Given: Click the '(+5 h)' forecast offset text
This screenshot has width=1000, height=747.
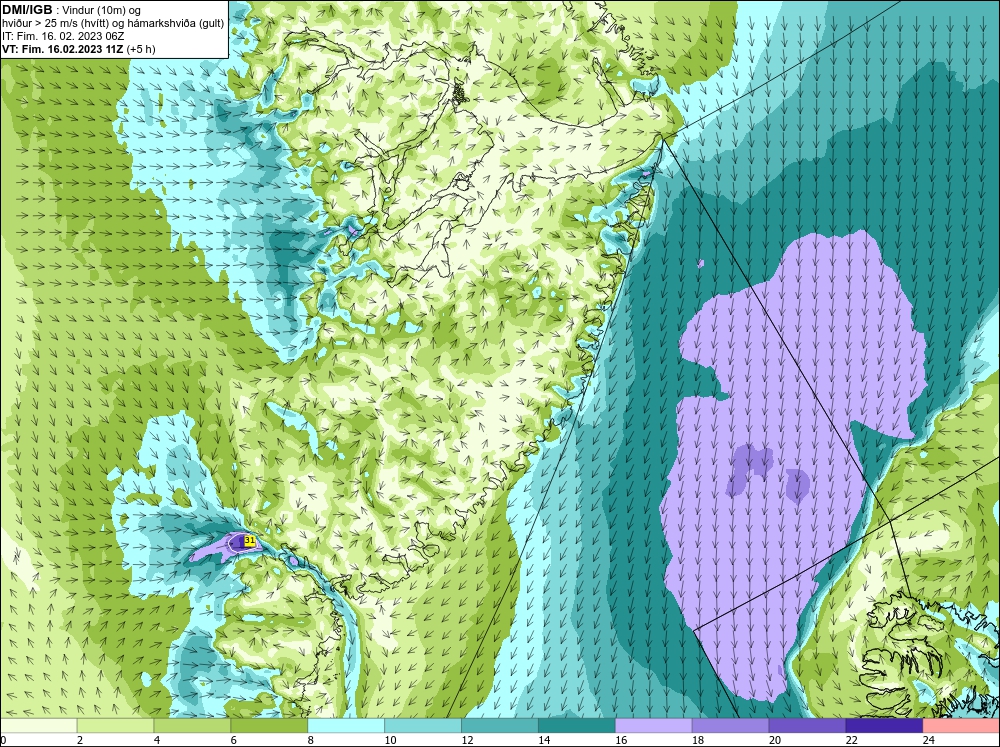Looking at the screenshot, I should (x=141, y=49).
